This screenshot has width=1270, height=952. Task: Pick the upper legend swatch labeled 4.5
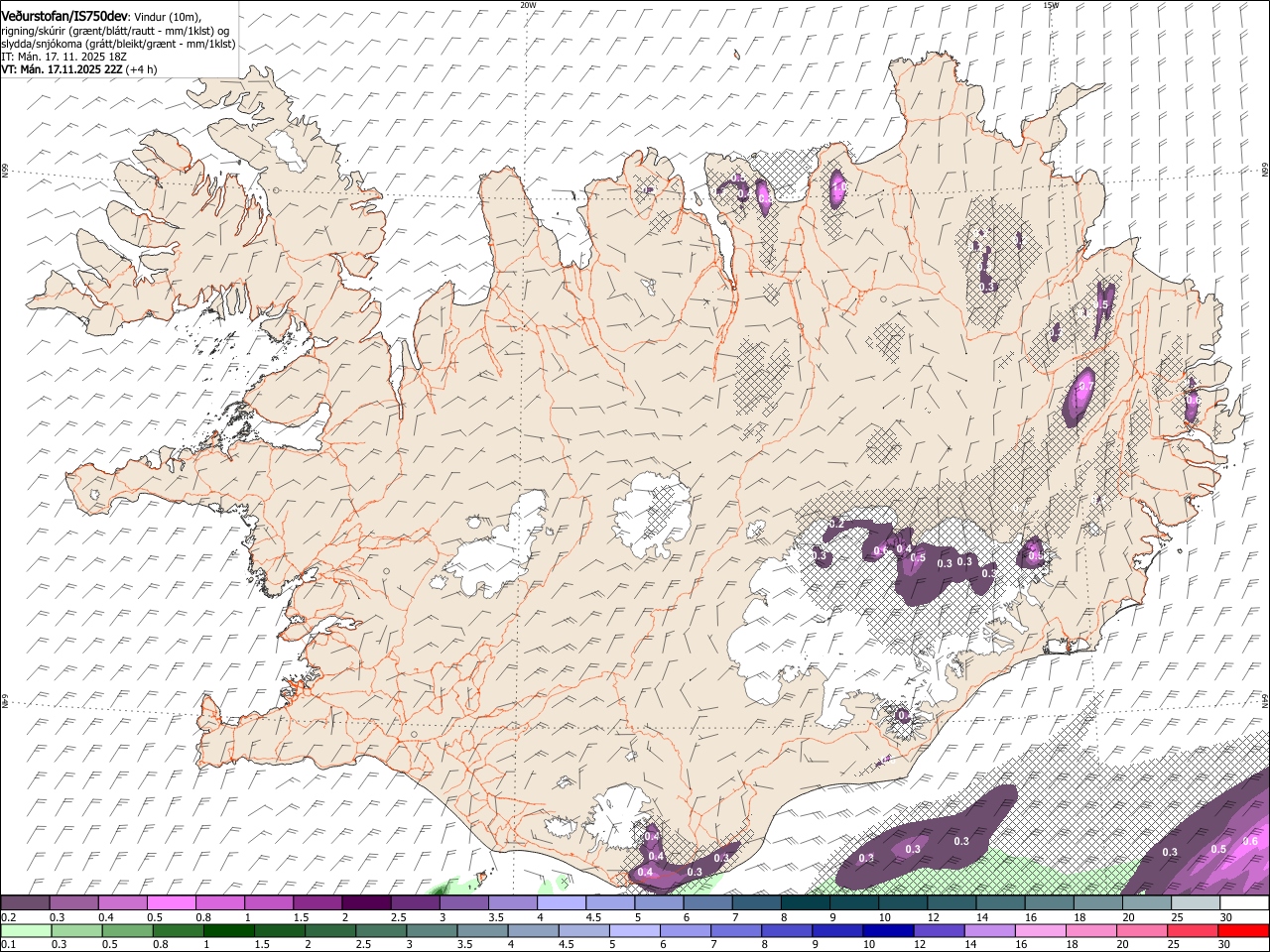coord(610,903)
